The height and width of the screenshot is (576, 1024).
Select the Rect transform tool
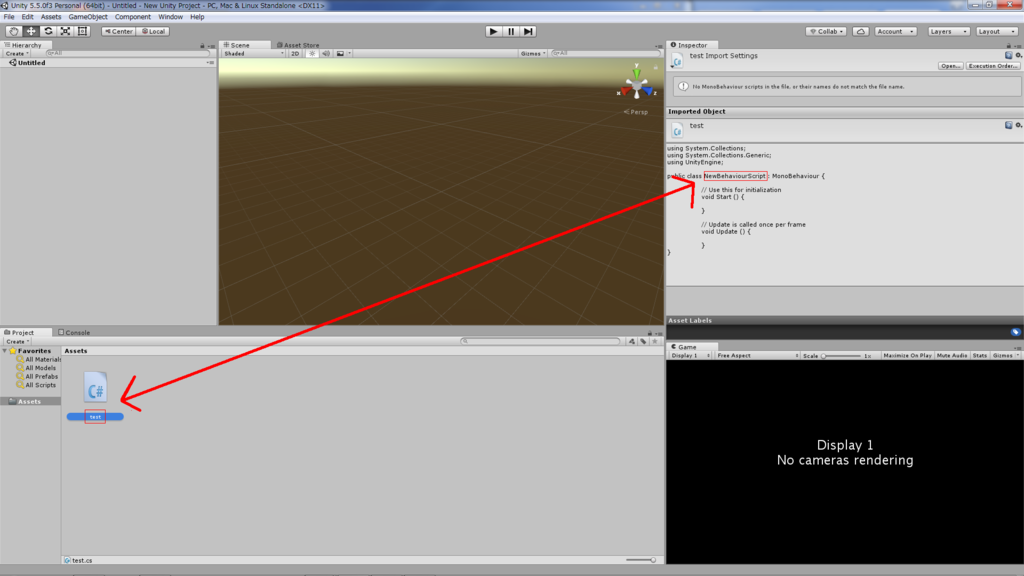pos(82,31)
